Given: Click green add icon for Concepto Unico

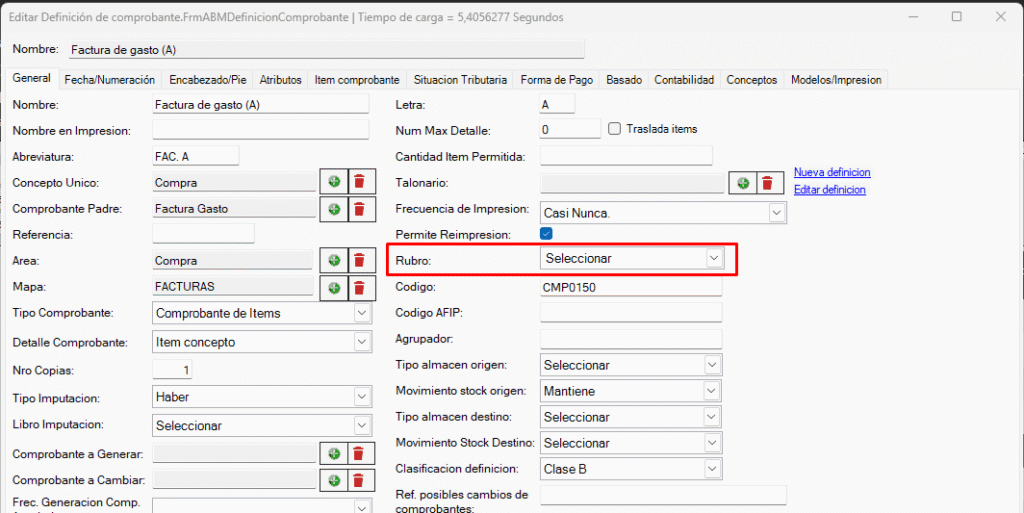Looking at the screenshot, I should point(334,182).
